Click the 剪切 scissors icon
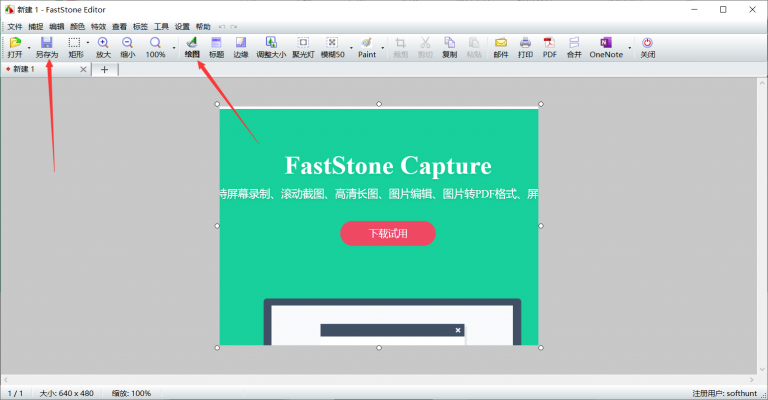 click(425, 47)
